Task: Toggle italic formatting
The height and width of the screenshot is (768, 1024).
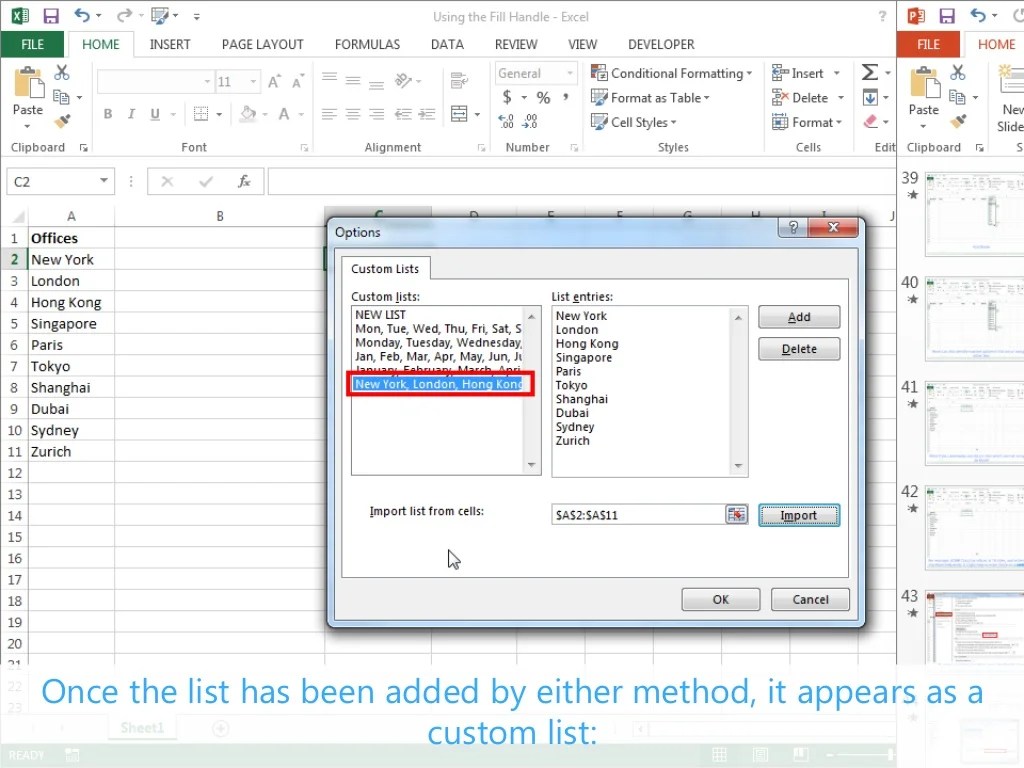Action: coord(131,114)
